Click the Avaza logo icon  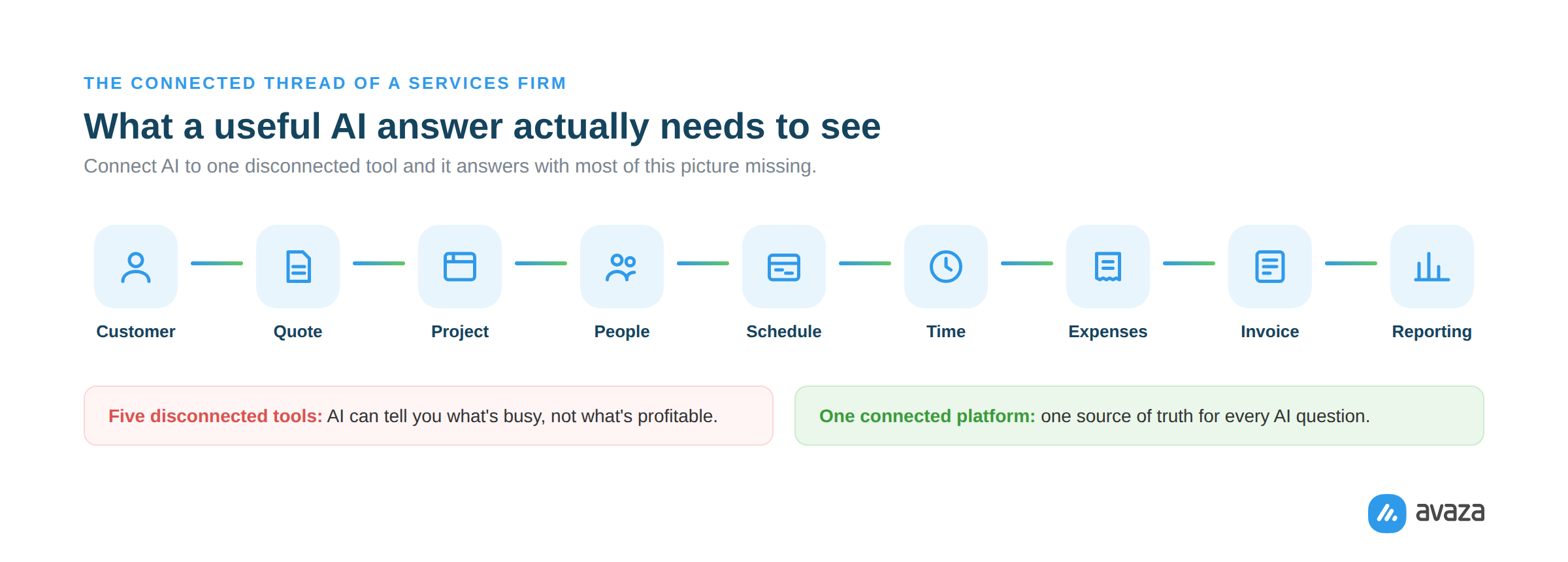pos(1387,513)
